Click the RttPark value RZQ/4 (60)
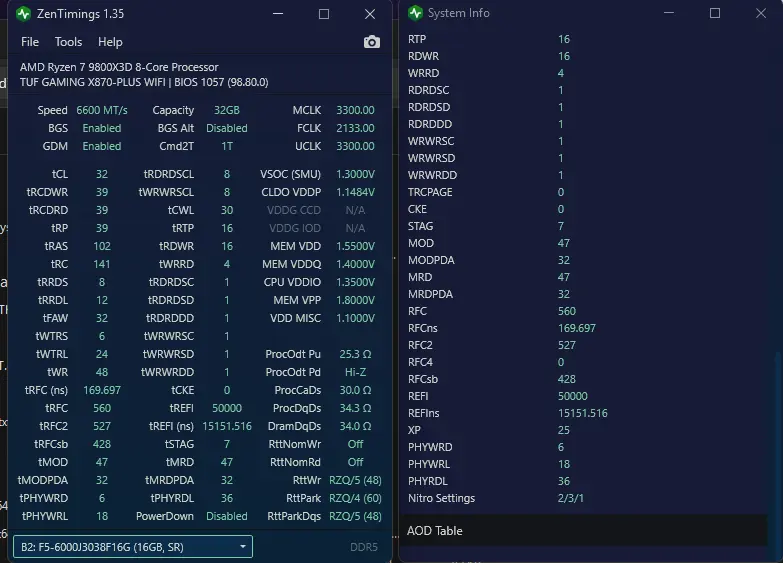Viewport: 783px width, 563px height. click(x=355, y=498)
